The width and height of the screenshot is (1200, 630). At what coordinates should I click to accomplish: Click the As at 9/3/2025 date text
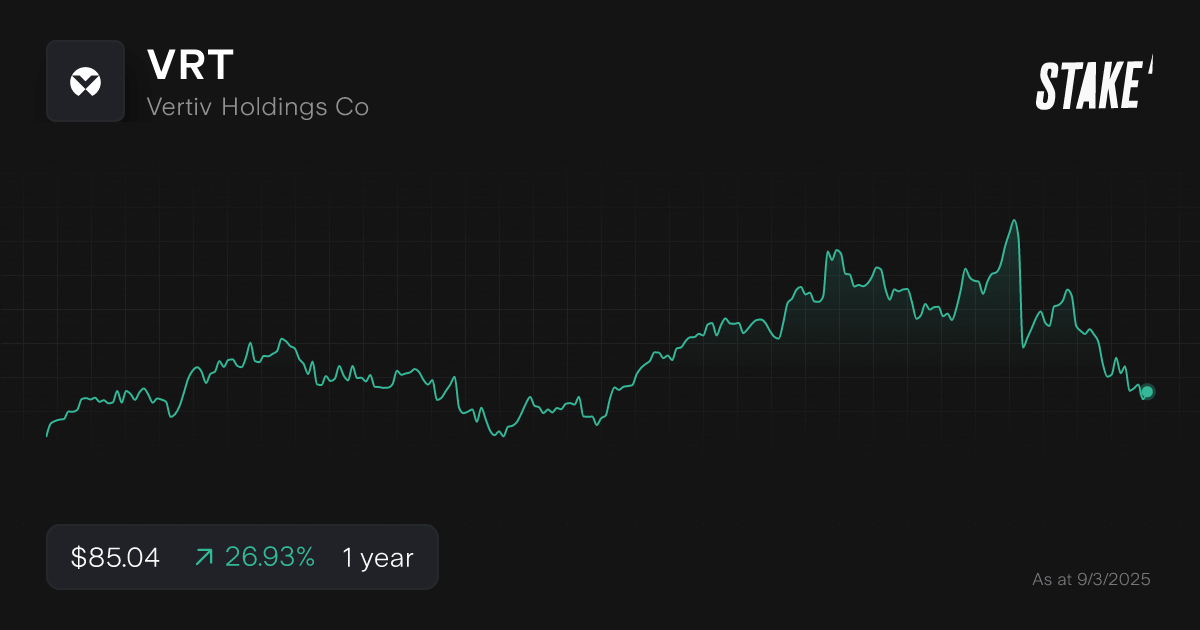(x=1092, y=579)
